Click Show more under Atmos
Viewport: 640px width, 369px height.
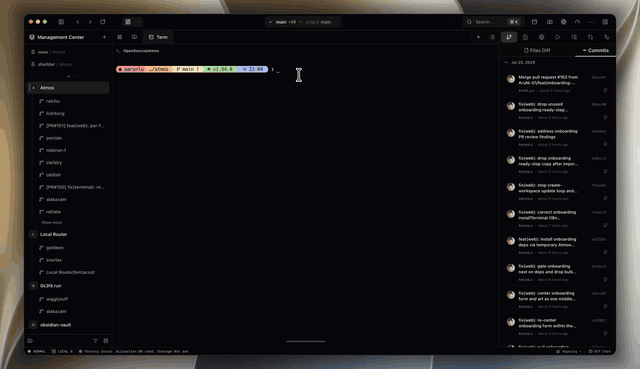51,222
